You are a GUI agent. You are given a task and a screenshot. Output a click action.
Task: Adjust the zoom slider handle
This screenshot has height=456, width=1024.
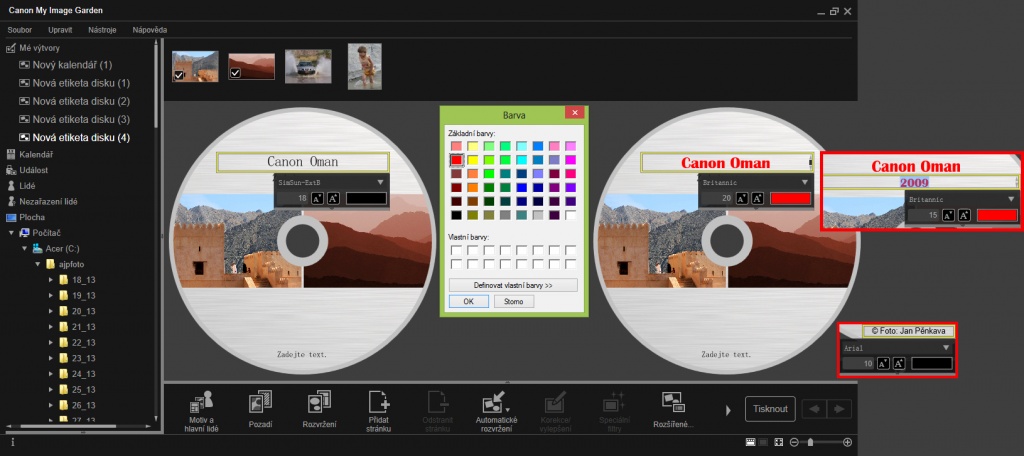810,442
